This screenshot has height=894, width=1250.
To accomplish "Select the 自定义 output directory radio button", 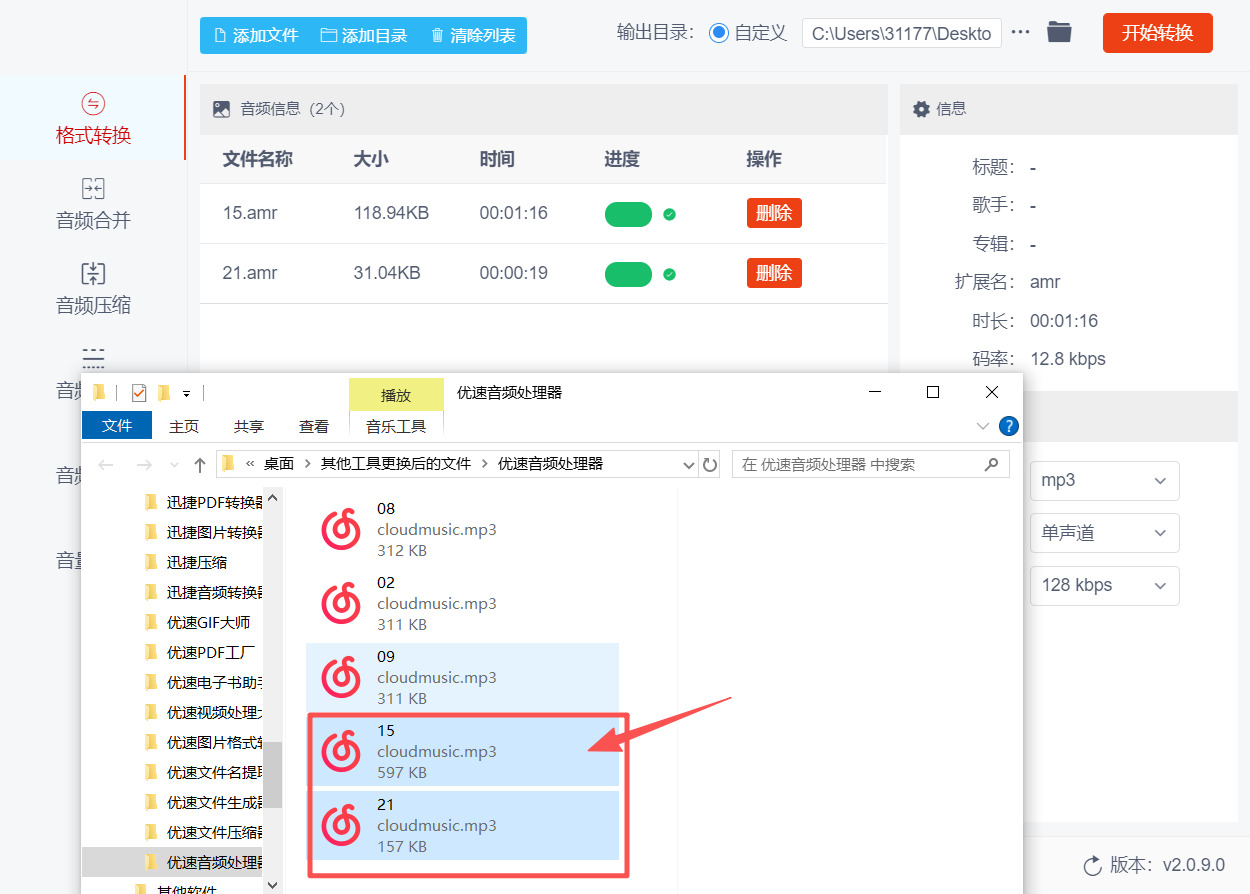I will tap(719, 33).
